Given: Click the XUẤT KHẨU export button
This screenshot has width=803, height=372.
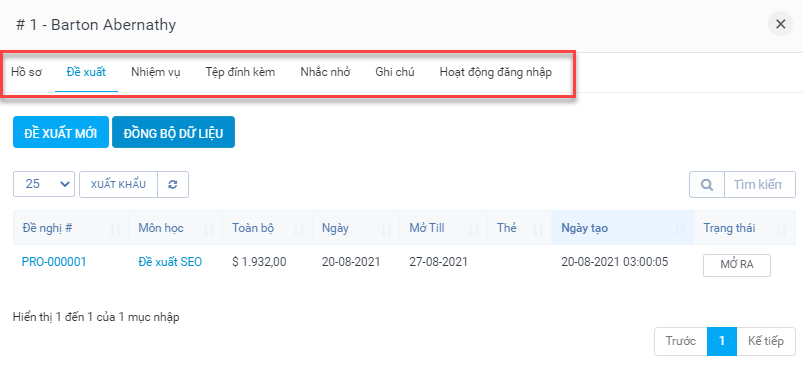Looking at the screenshot, I should 118,184.
